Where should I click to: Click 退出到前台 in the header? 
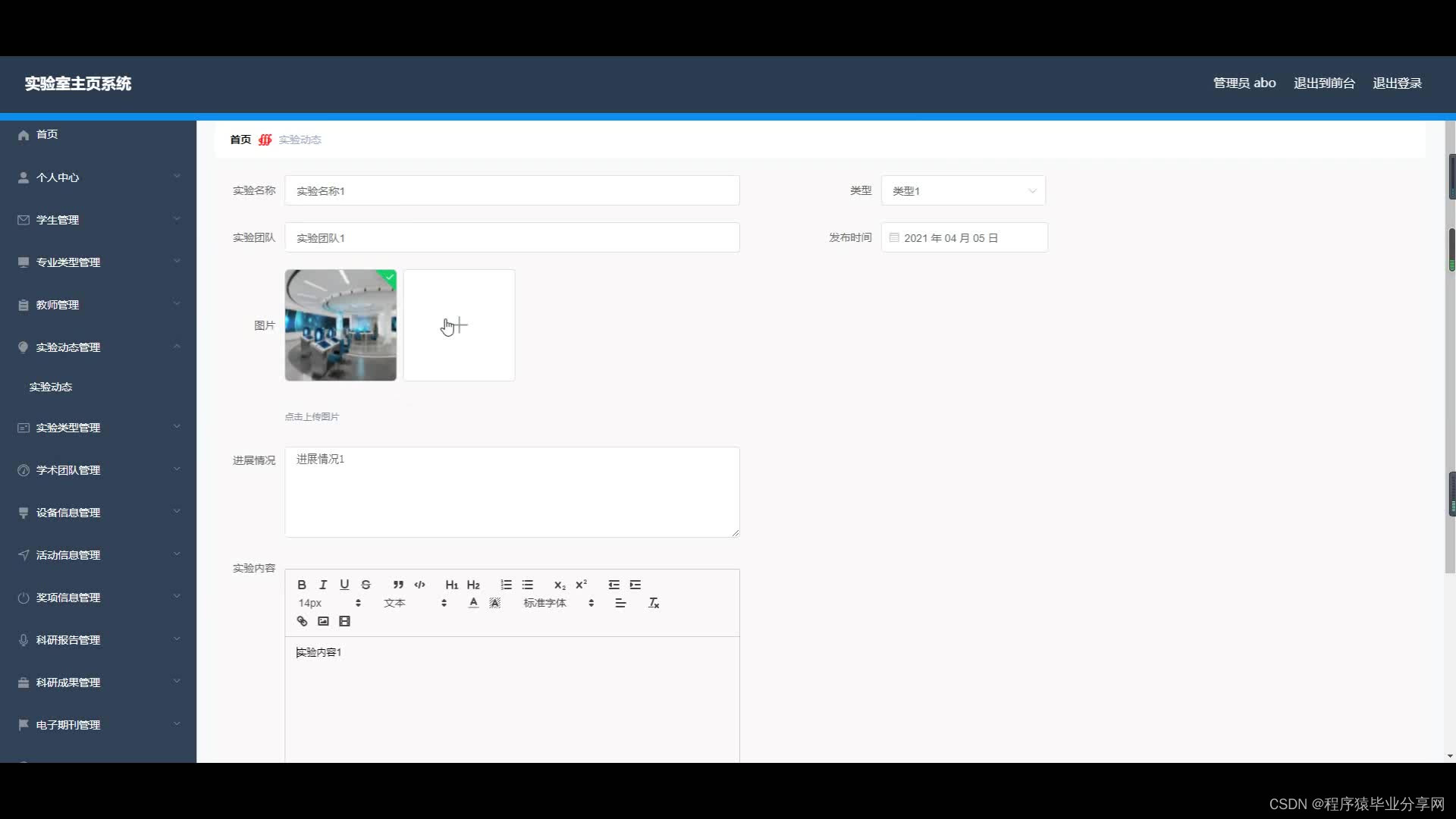1323,83
